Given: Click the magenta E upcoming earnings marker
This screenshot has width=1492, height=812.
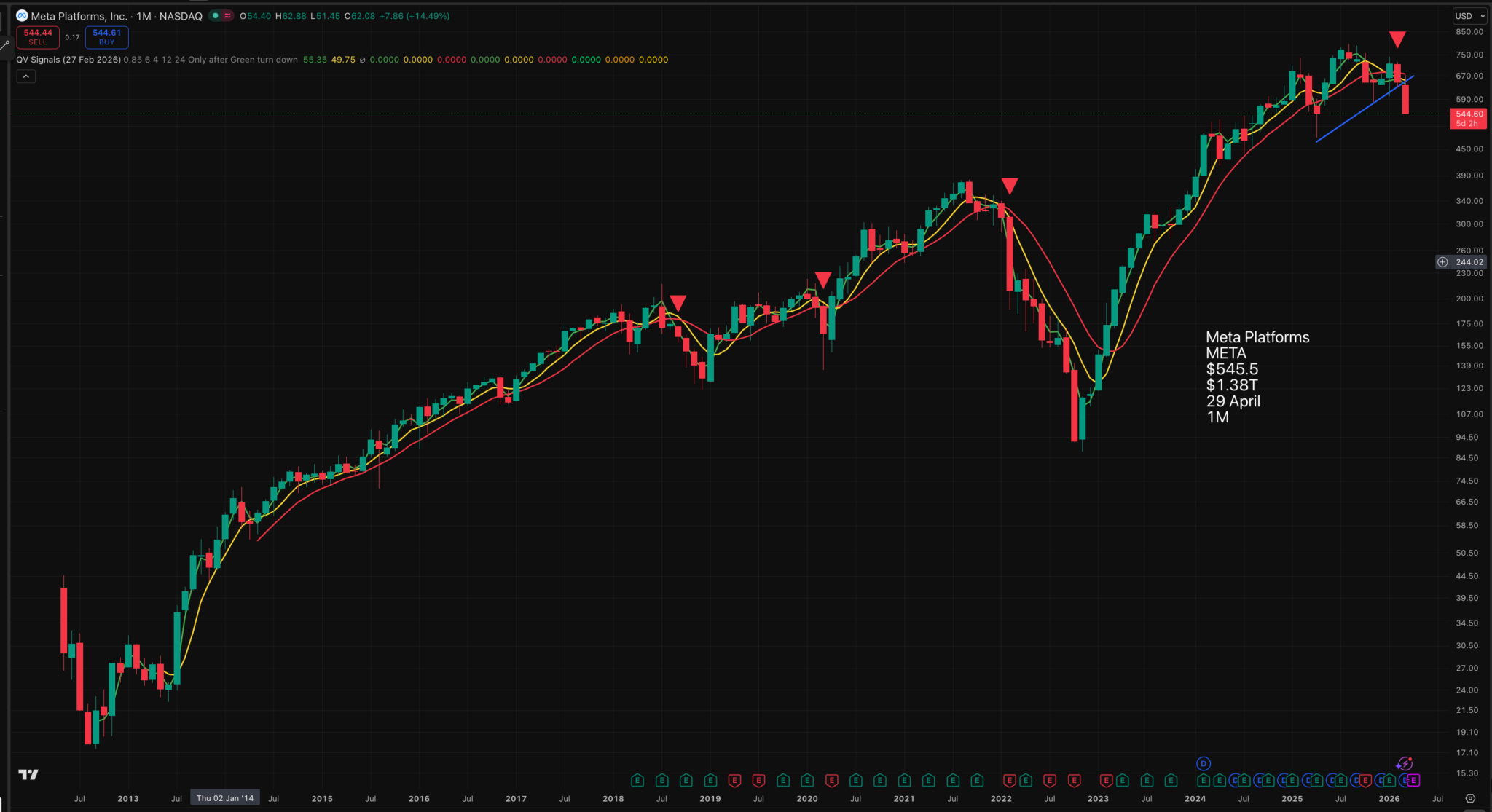Looking at the screenshot, I should pyautogui.click(x=1413, y=781).
